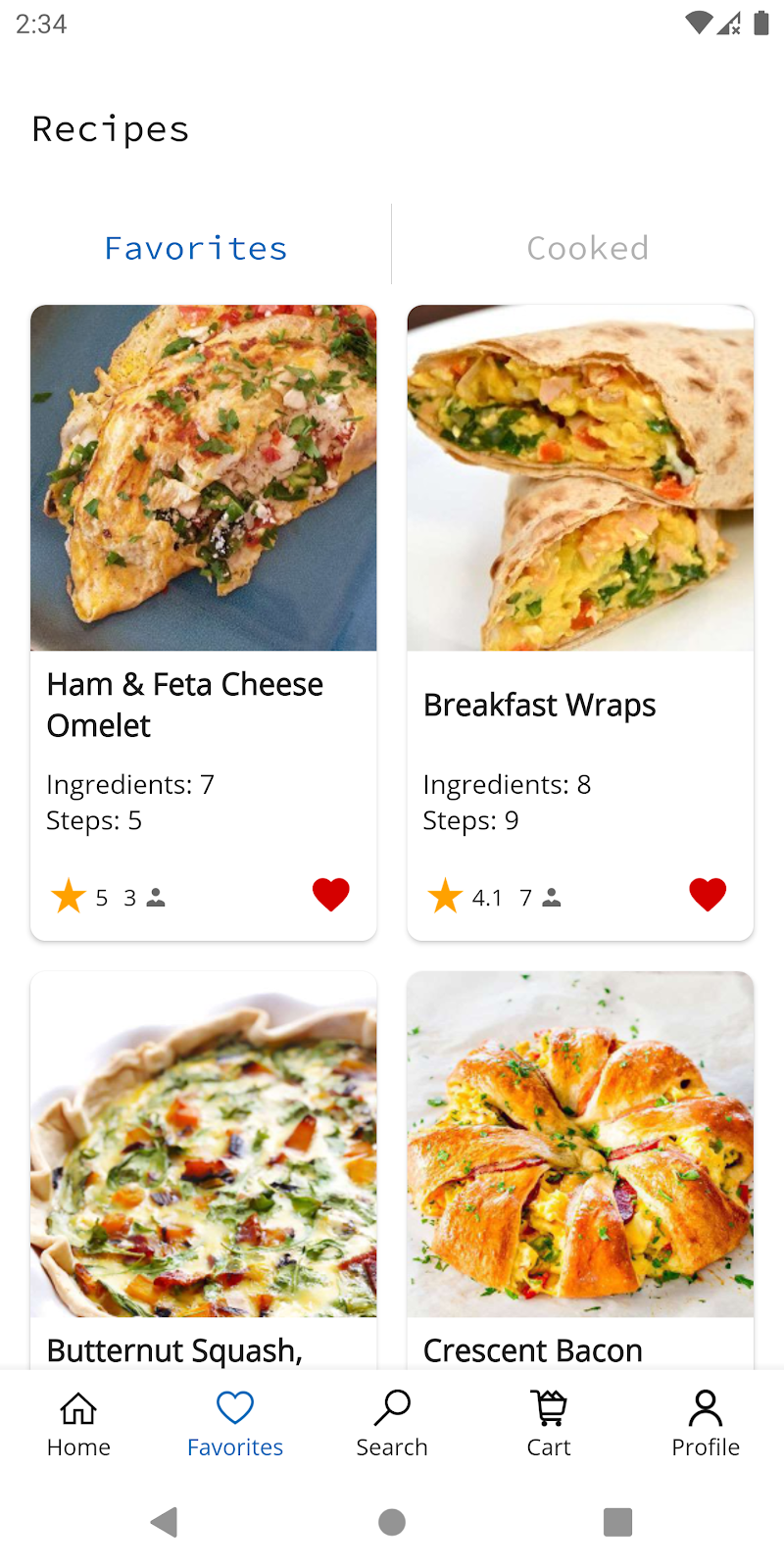
Task: Toggle the Breakfast Wraps favorite heart
Action: [707, 895]
